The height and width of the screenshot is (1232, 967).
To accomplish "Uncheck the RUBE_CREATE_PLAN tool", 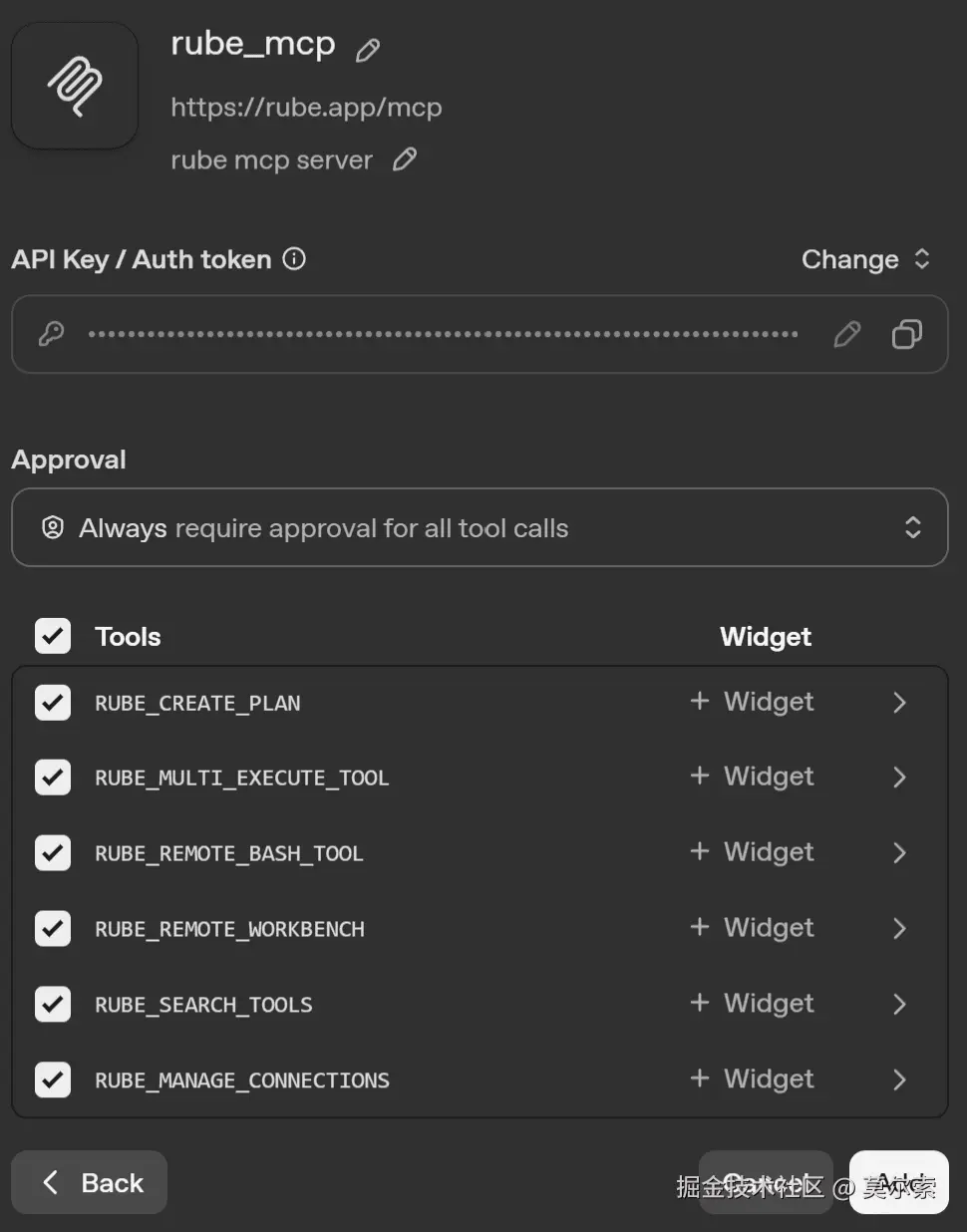I will (53, 703).
